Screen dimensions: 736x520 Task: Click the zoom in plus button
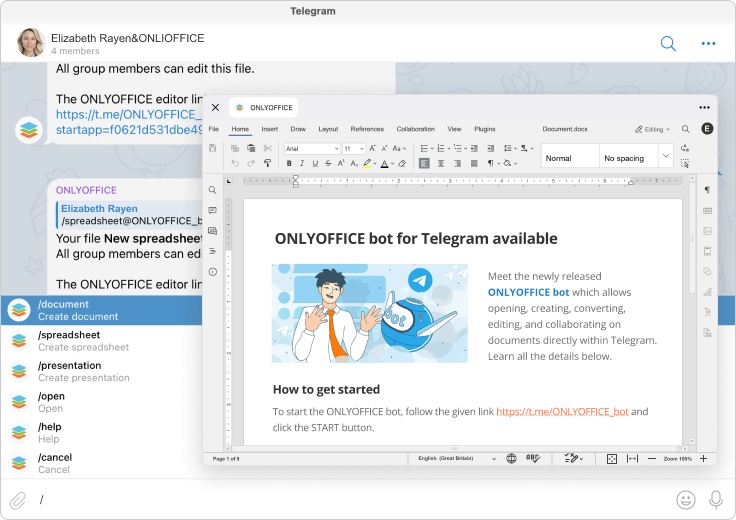[x=703, y=459]
